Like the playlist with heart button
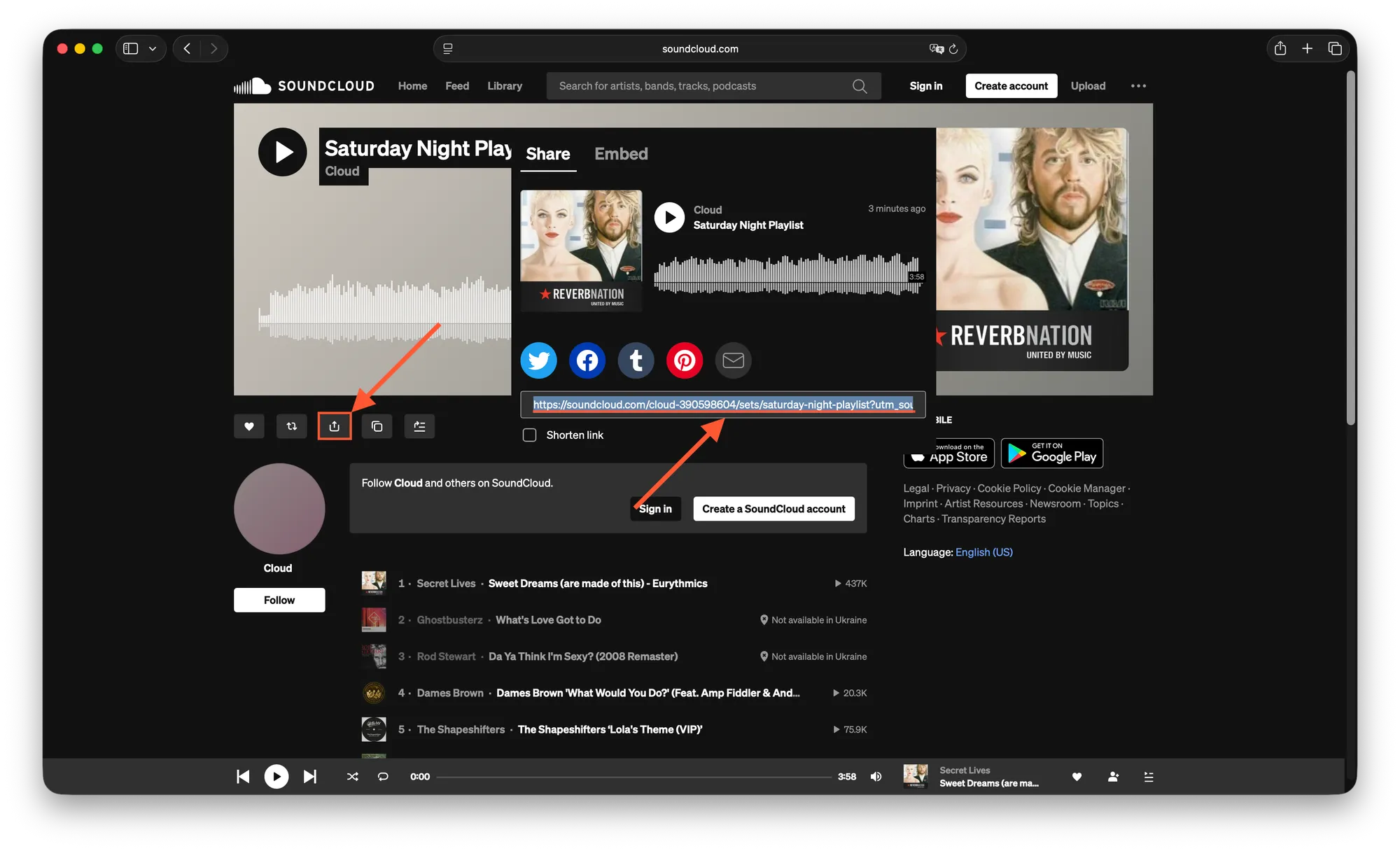 point(249,426)
